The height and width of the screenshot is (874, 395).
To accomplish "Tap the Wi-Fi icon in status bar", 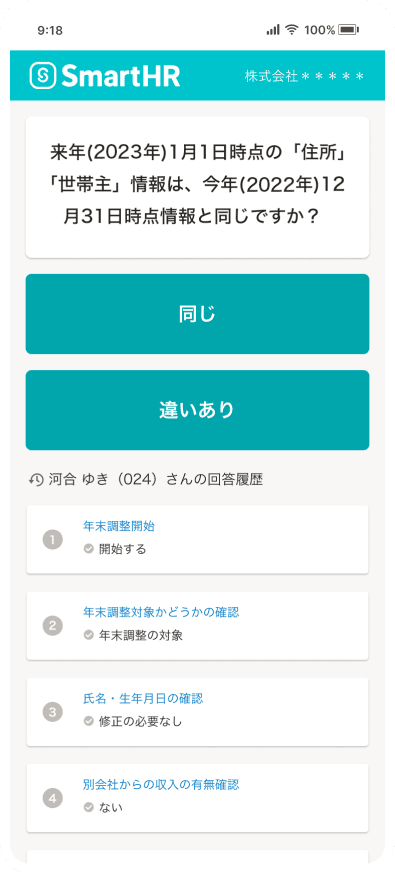I will (x=291, y=30).
